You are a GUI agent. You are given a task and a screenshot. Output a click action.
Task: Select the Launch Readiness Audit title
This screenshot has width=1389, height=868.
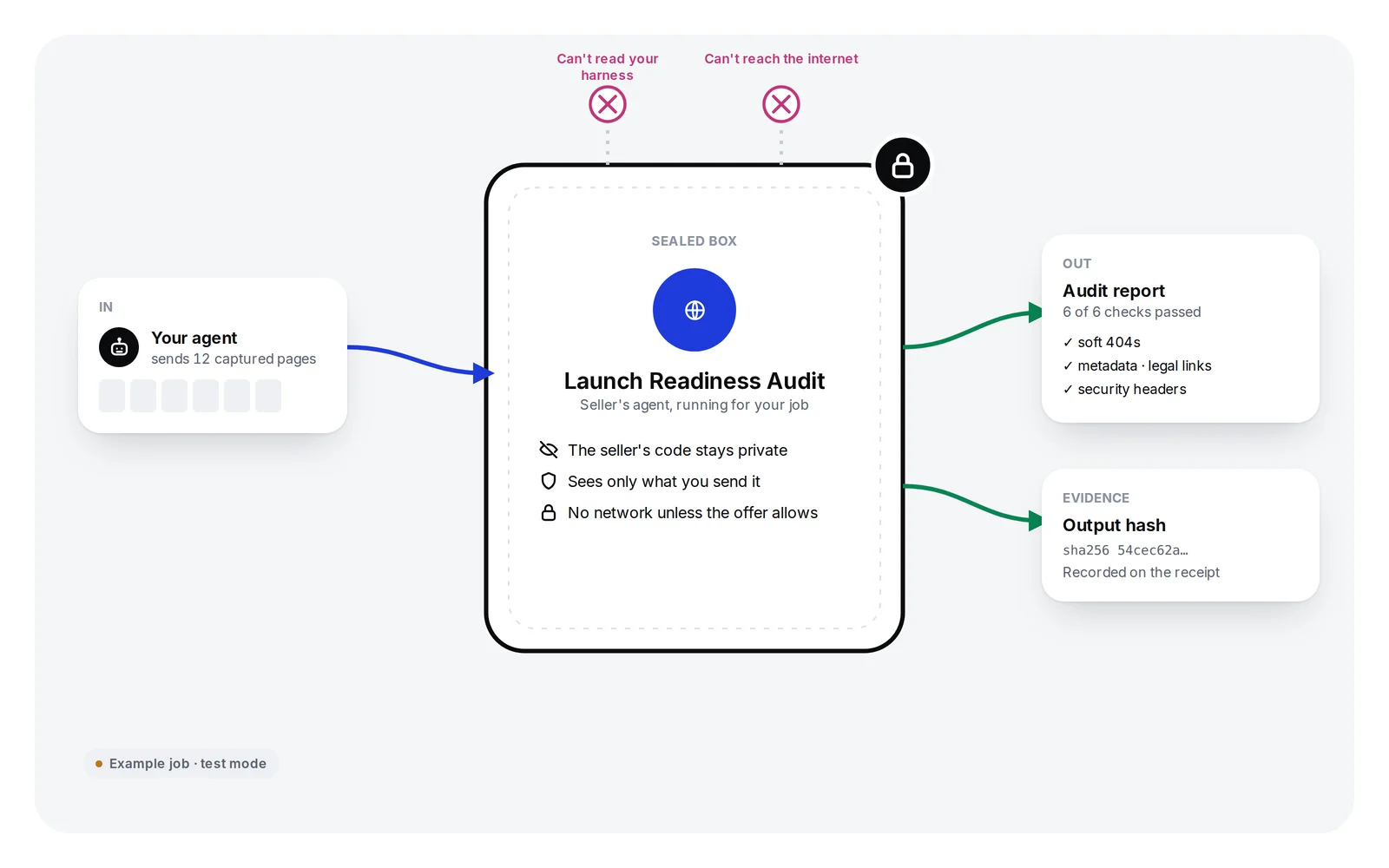(694, 381)
